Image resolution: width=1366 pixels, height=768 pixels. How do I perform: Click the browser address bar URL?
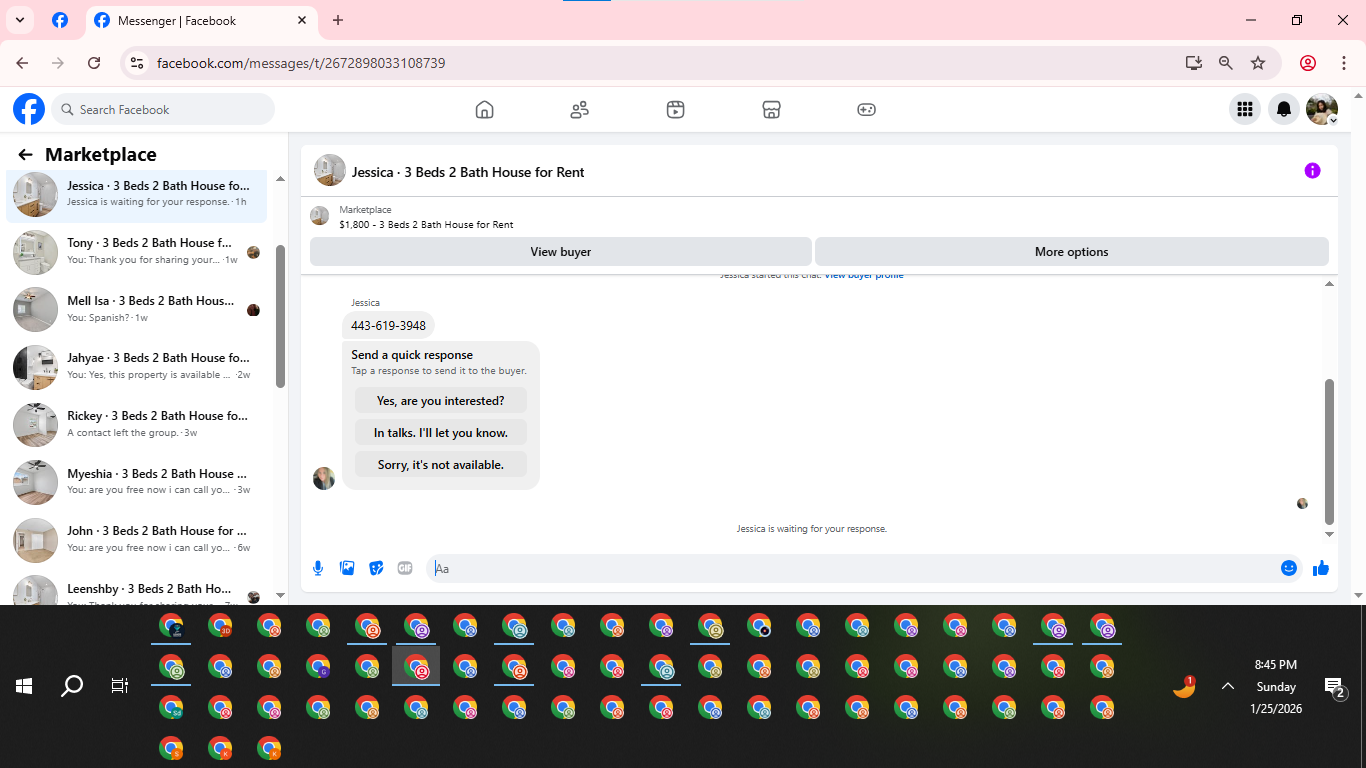301,63
